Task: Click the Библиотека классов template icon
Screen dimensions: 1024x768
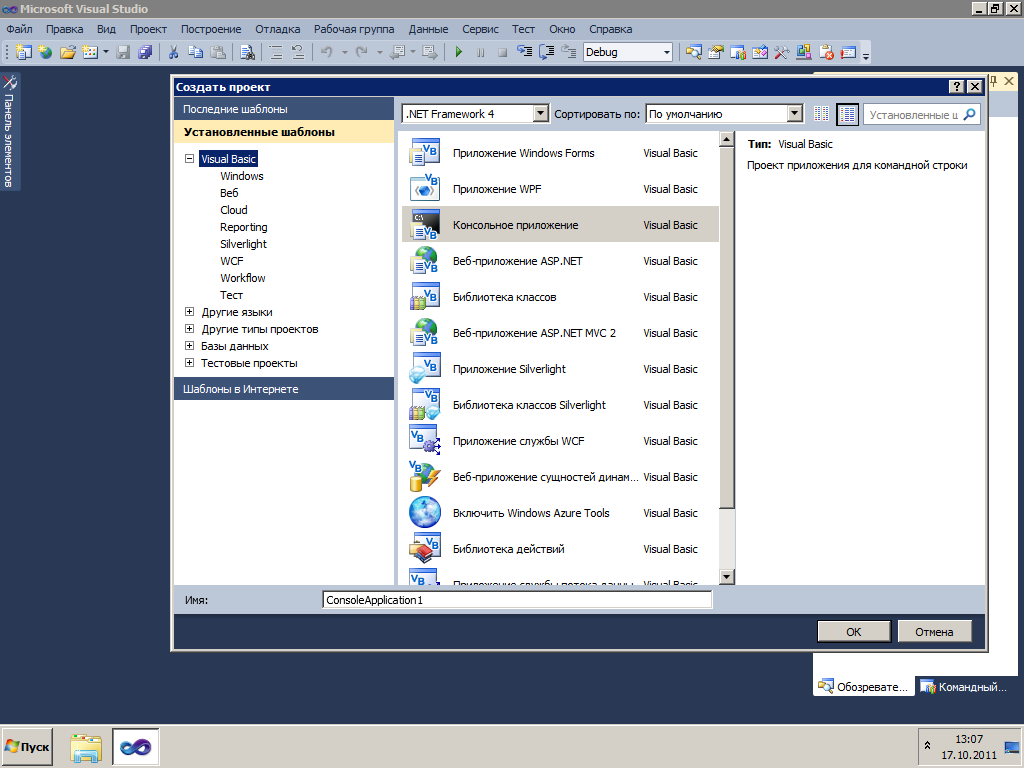Action: click(425, 297)
